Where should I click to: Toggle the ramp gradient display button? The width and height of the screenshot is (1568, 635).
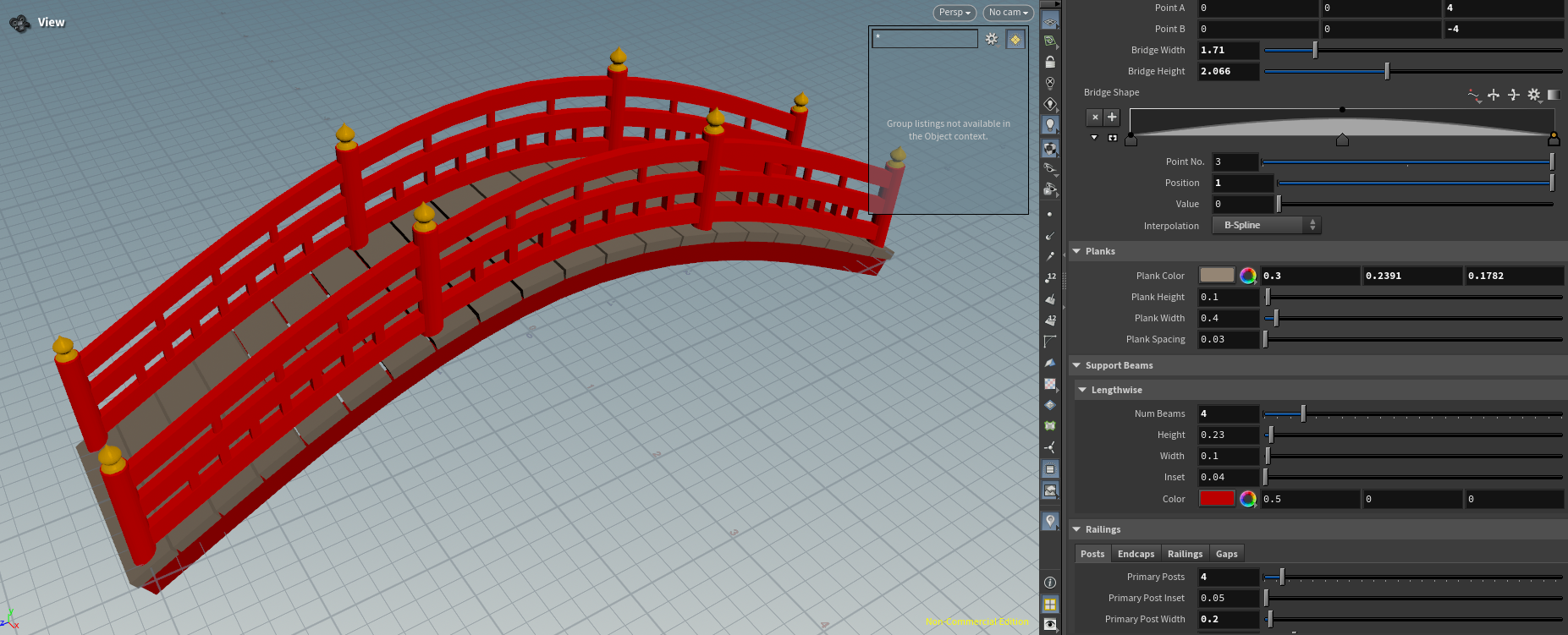click(x=1554, y=95)
